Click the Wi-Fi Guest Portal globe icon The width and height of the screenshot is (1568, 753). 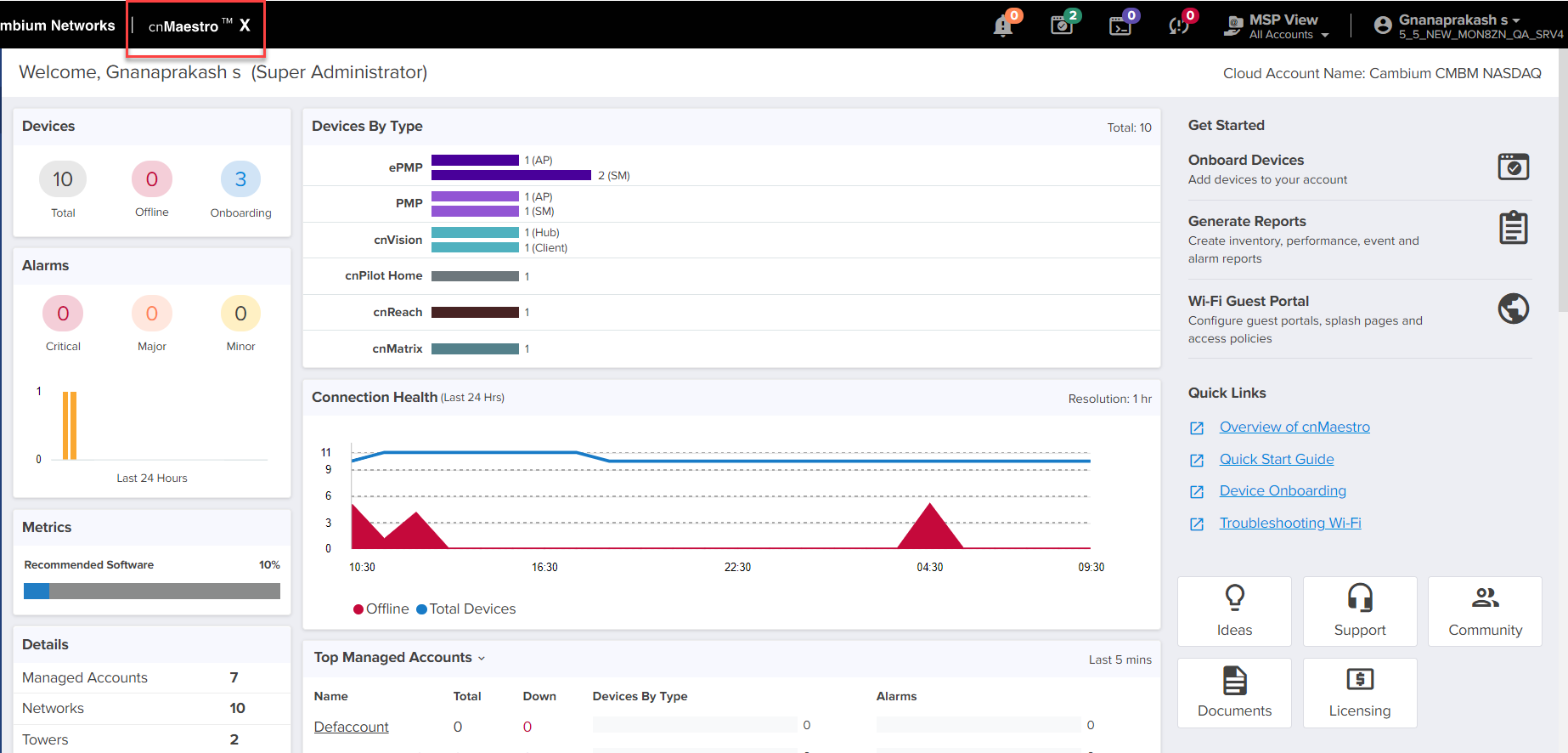point(1513,309)
